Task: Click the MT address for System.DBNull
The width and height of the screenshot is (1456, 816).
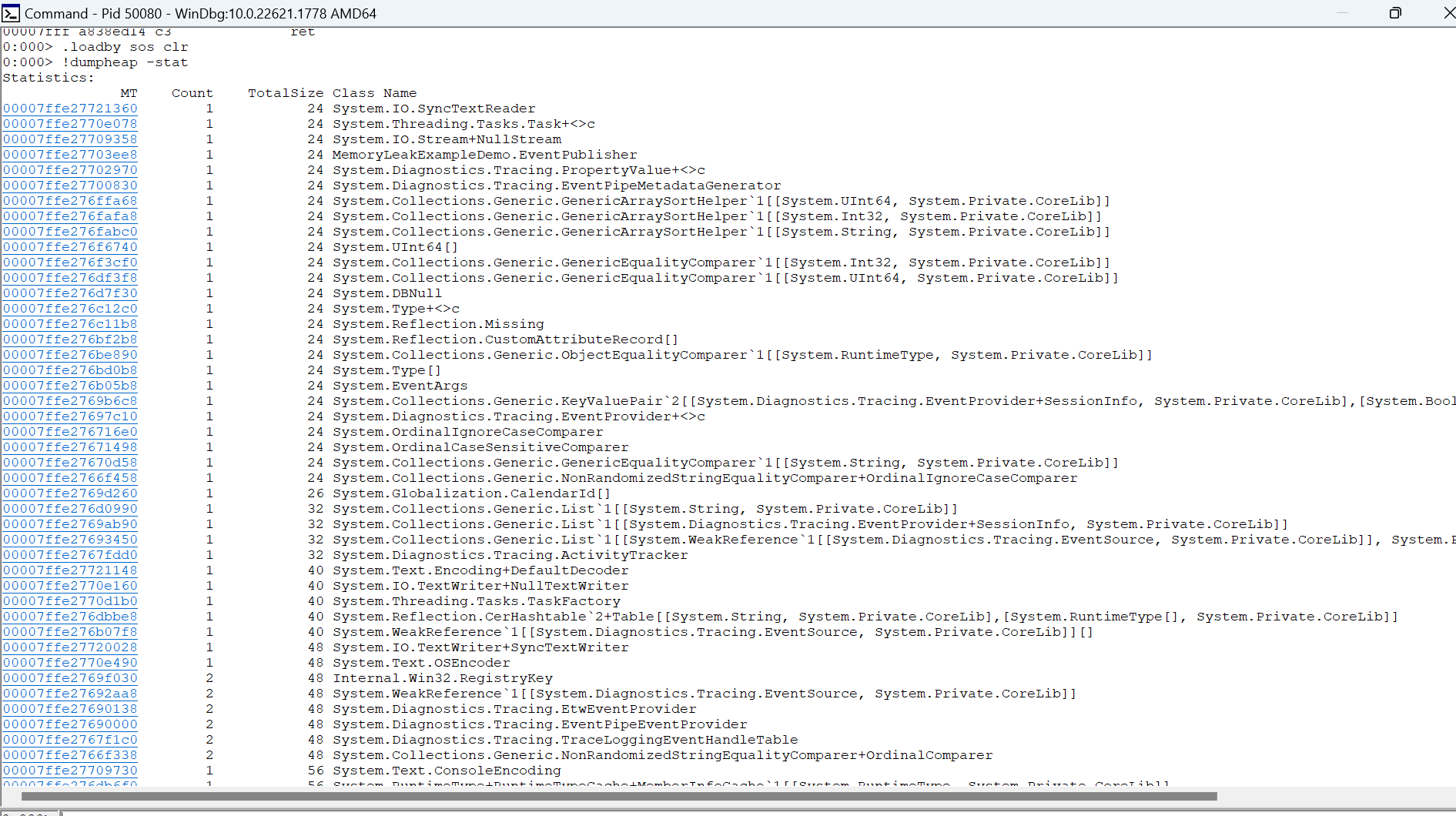Action: point(69,293)
